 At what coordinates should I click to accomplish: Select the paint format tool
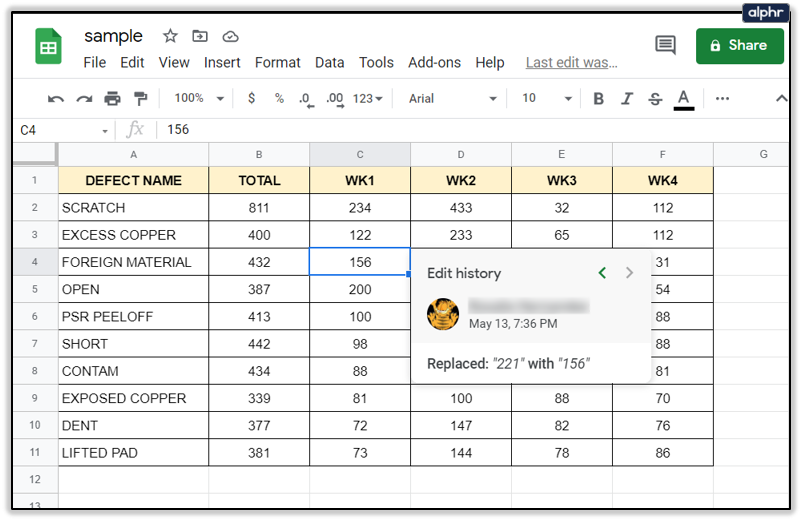click(x=140, y=99)
